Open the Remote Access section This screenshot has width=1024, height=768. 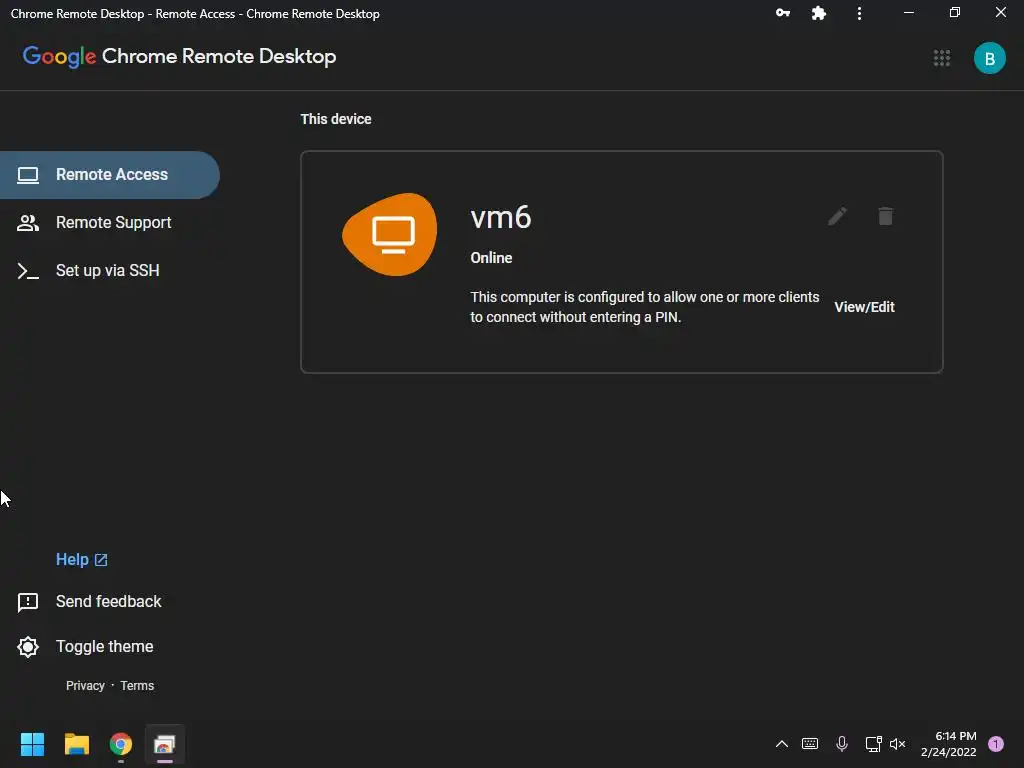[110, 174]
